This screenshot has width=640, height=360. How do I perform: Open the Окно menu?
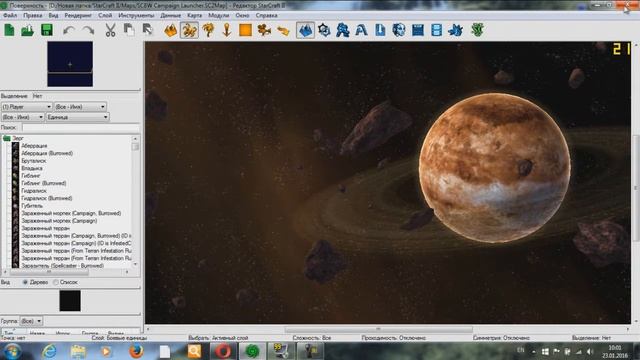pyautogui.click(x=242, y=16)
